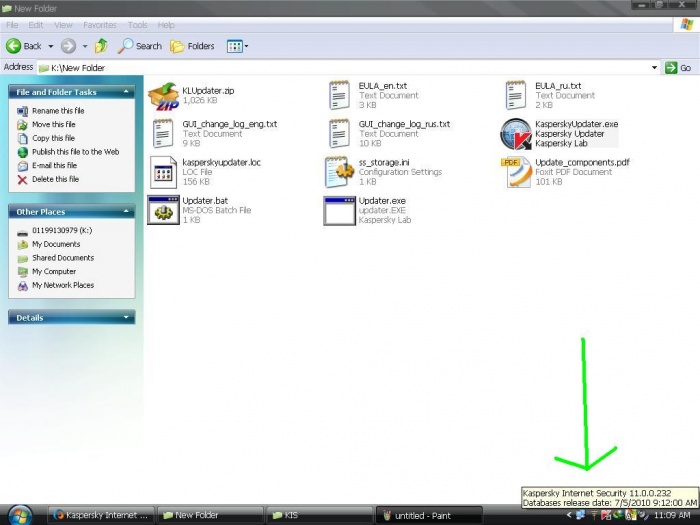Select the KLUpdater.zip archive icon

pyautogui.click(x=163, y=96)
